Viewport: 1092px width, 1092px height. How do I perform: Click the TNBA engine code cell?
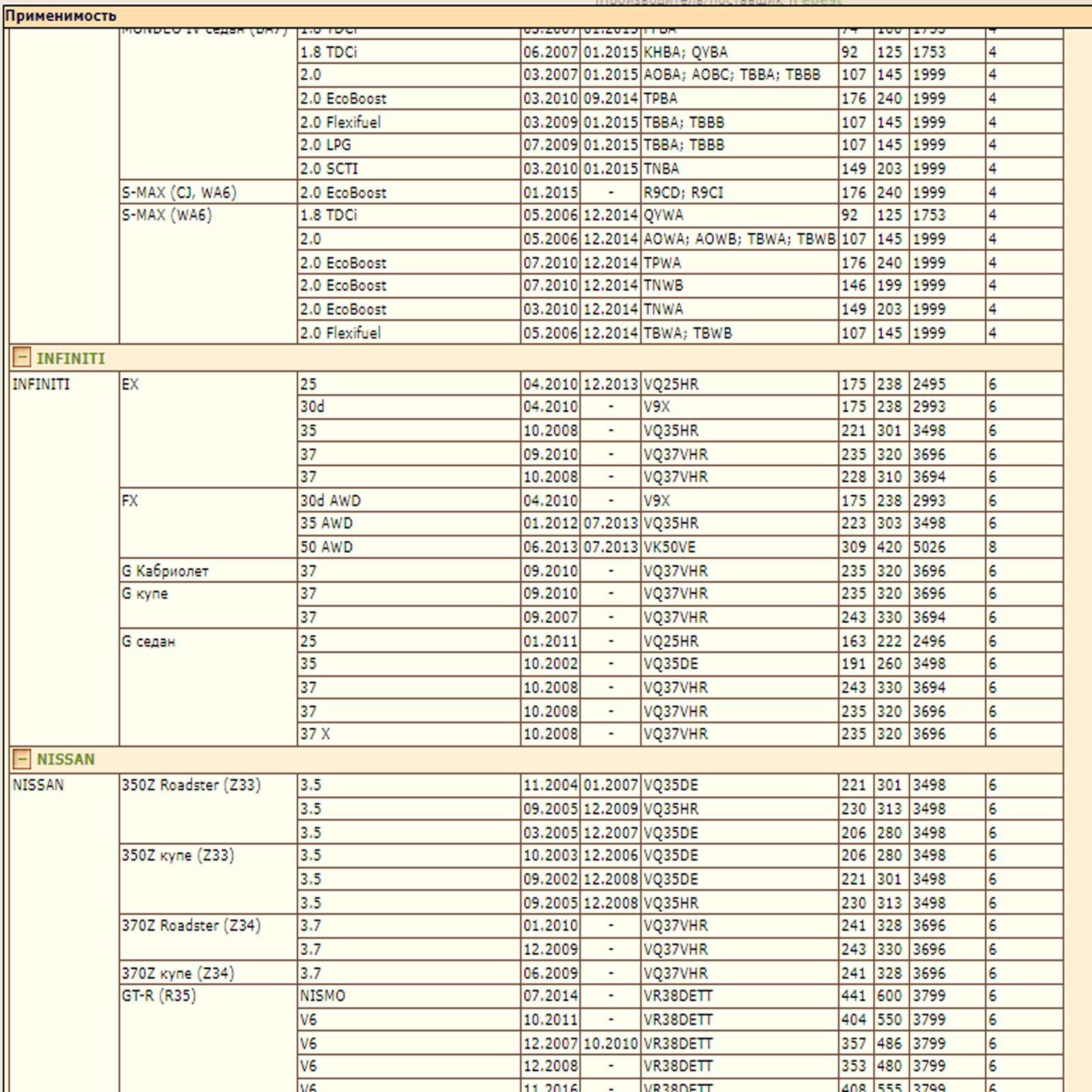click(x=739, y=169)
